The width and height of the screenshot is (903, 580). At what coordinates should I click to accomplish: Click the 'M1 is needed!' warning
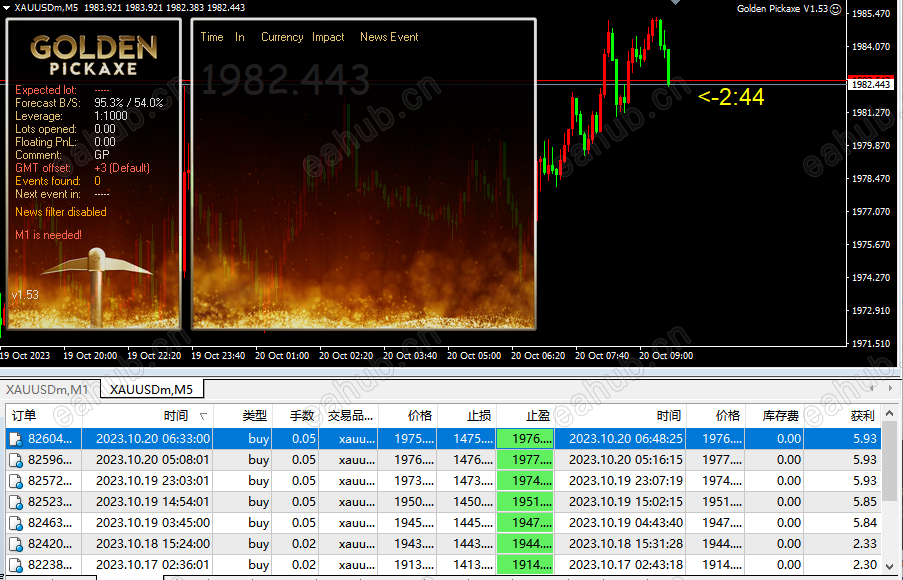48,235
